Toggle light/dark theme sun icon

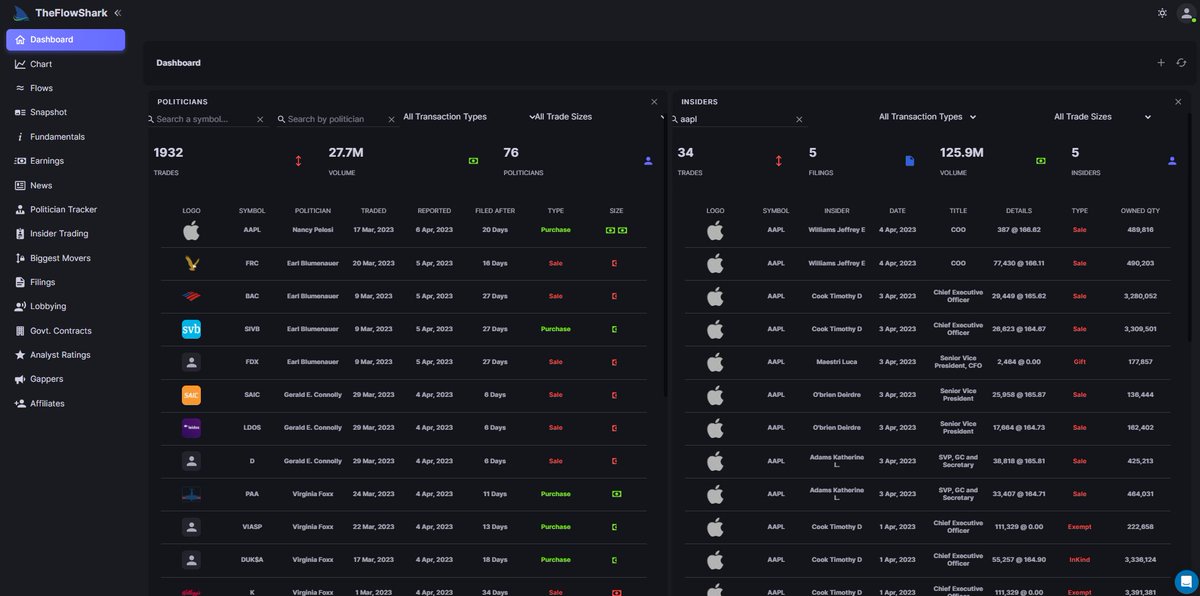point(1162,13)
